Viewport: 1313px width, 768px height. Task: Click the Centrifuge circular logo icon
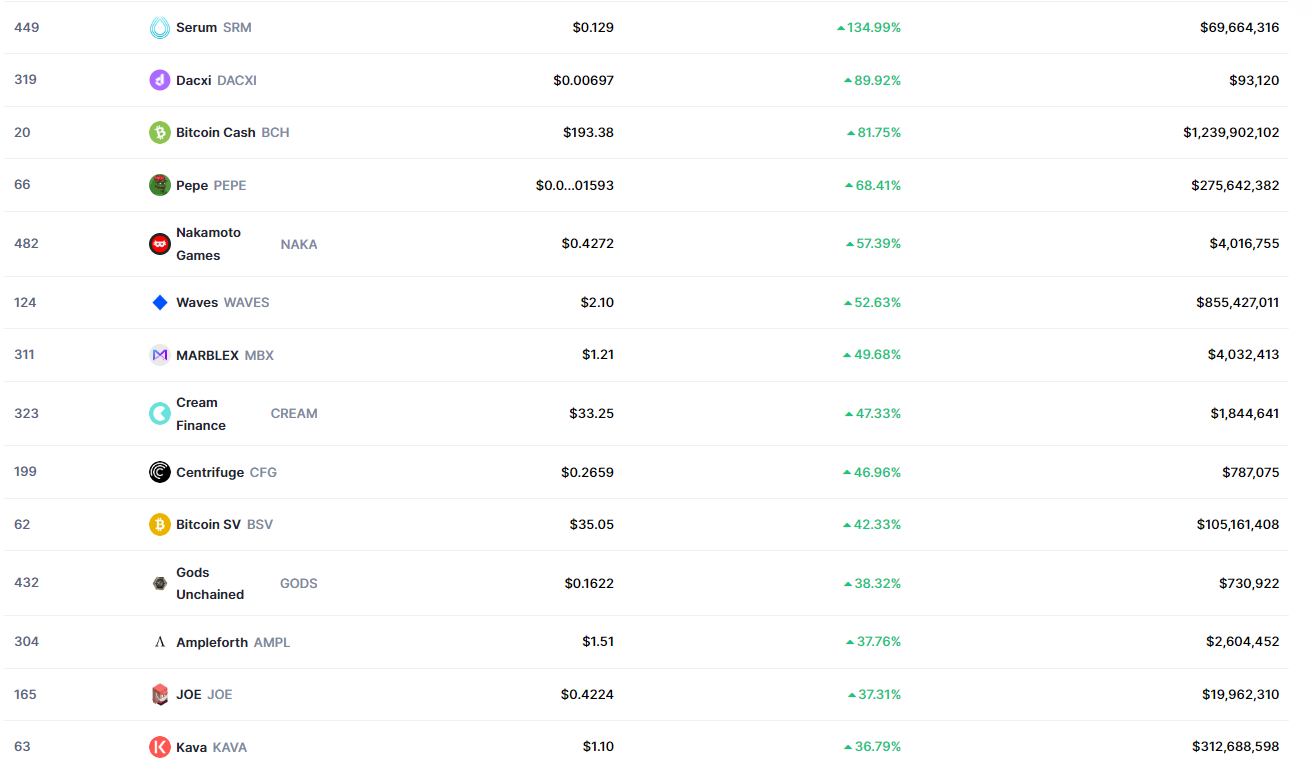(160, 472)
